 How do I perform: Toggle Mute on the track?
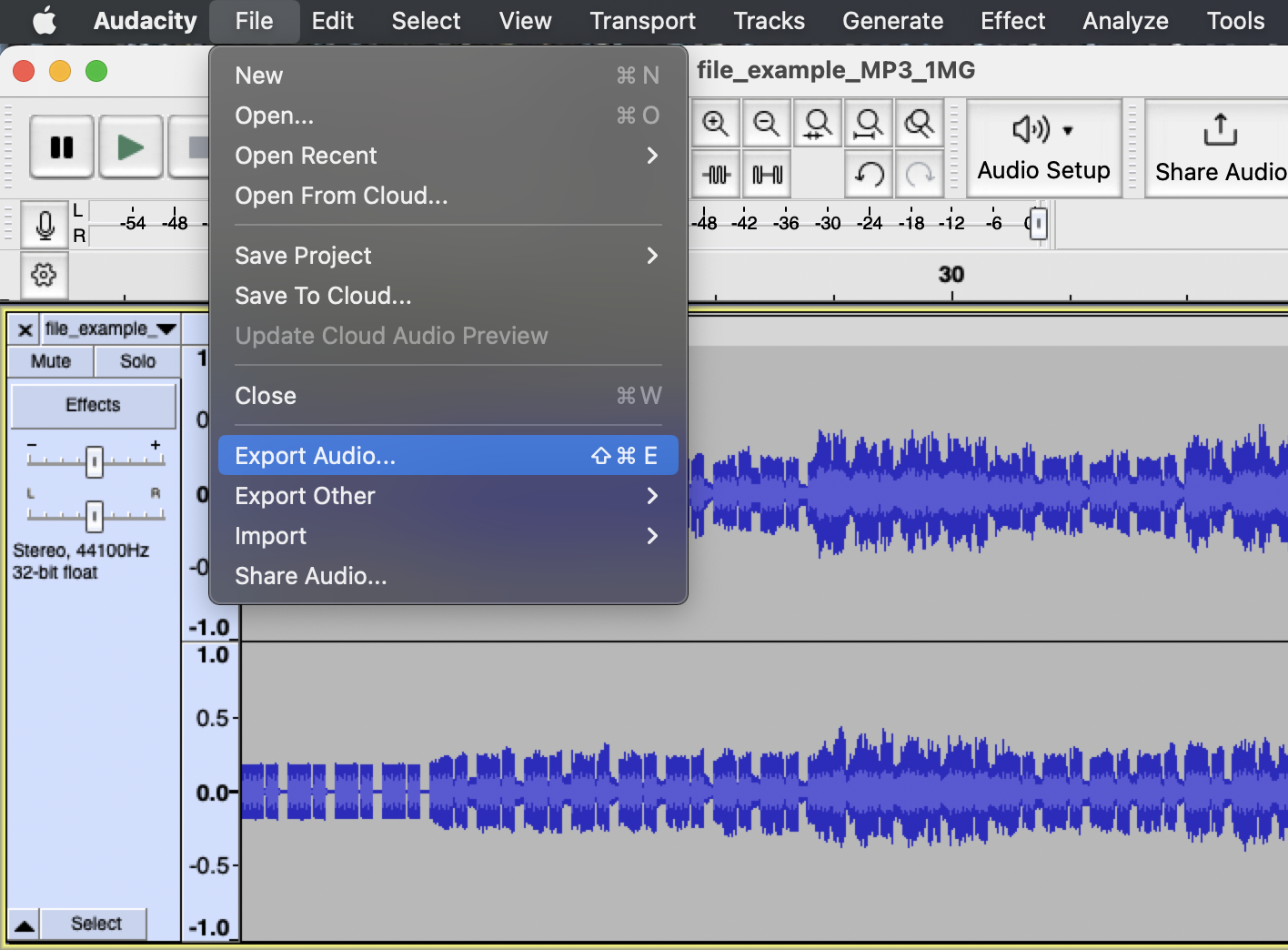coord(51,361)
